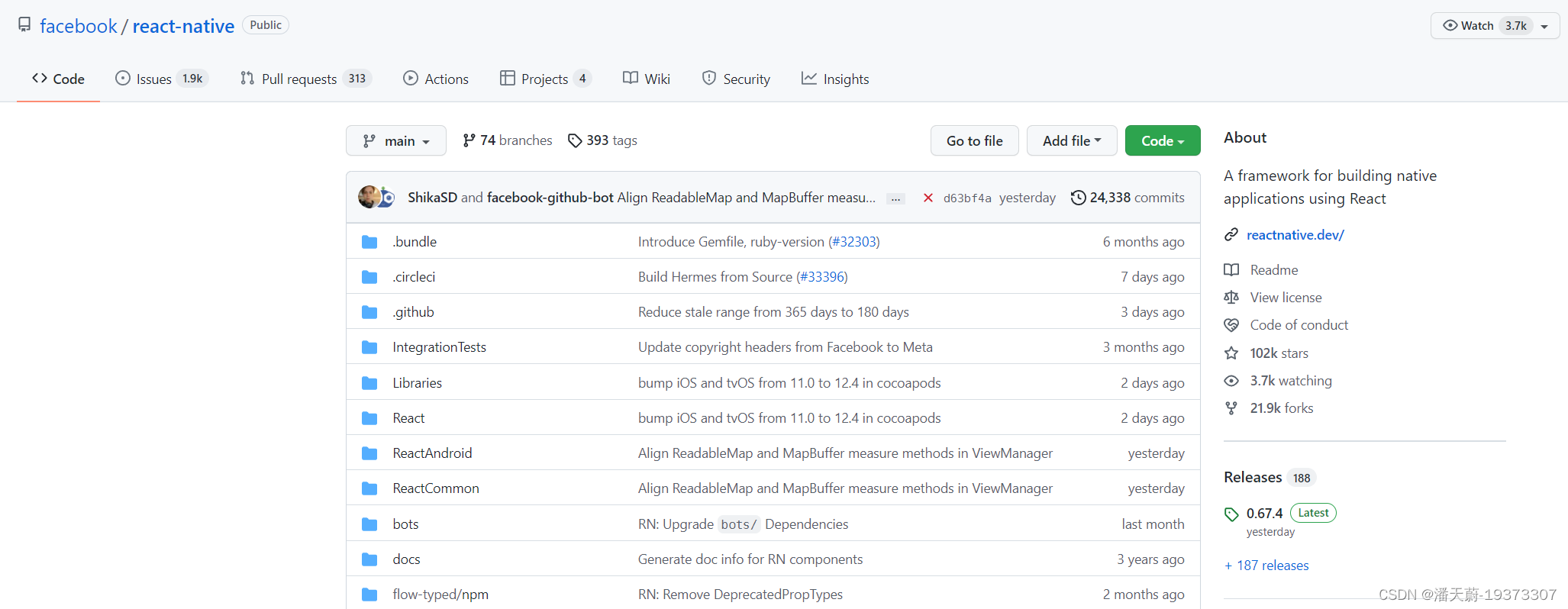Click the ReactCommon folder icon
1568x609 pixels.
click(x=369, y=488)
